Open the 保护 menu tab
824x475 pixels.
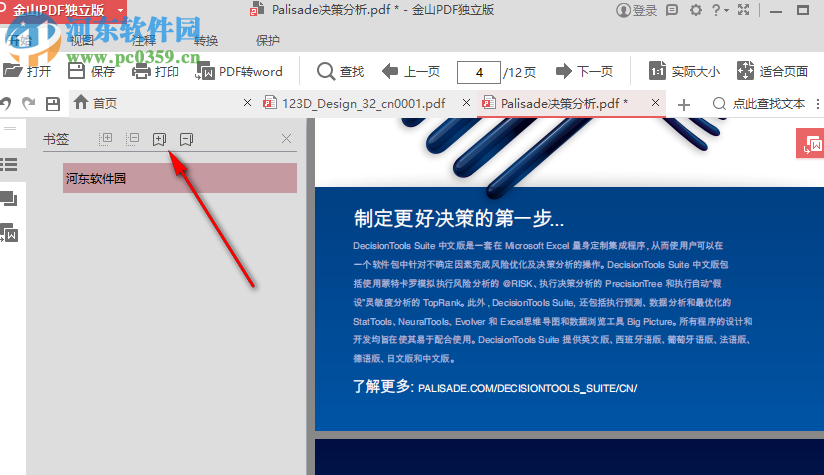pyautogui.click(x=267, y=40)
